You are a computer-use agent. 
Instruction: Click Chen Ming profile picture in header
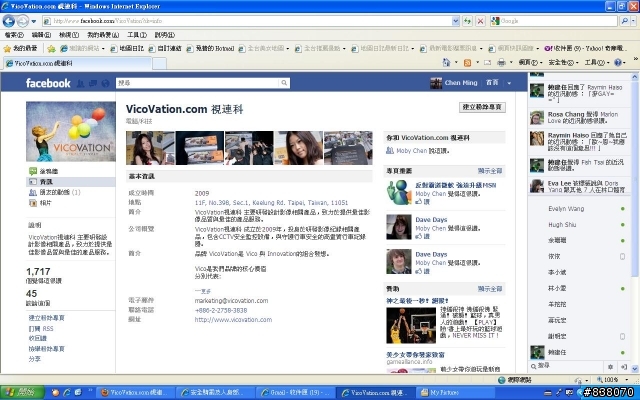pos(436,83)
